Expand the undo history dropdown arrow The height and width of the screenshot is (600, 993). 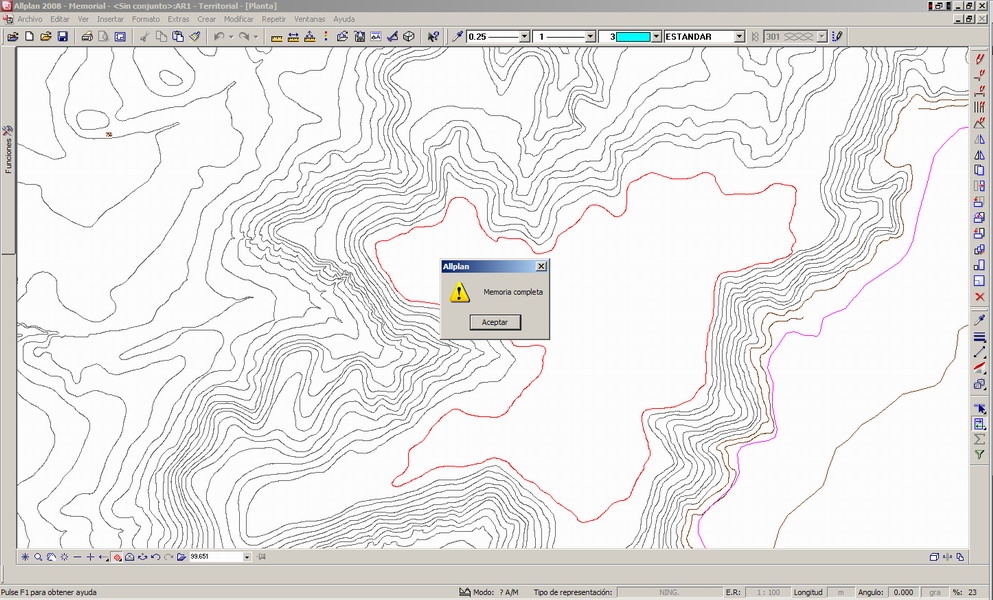pyautogui.click(x=231, y=37)
